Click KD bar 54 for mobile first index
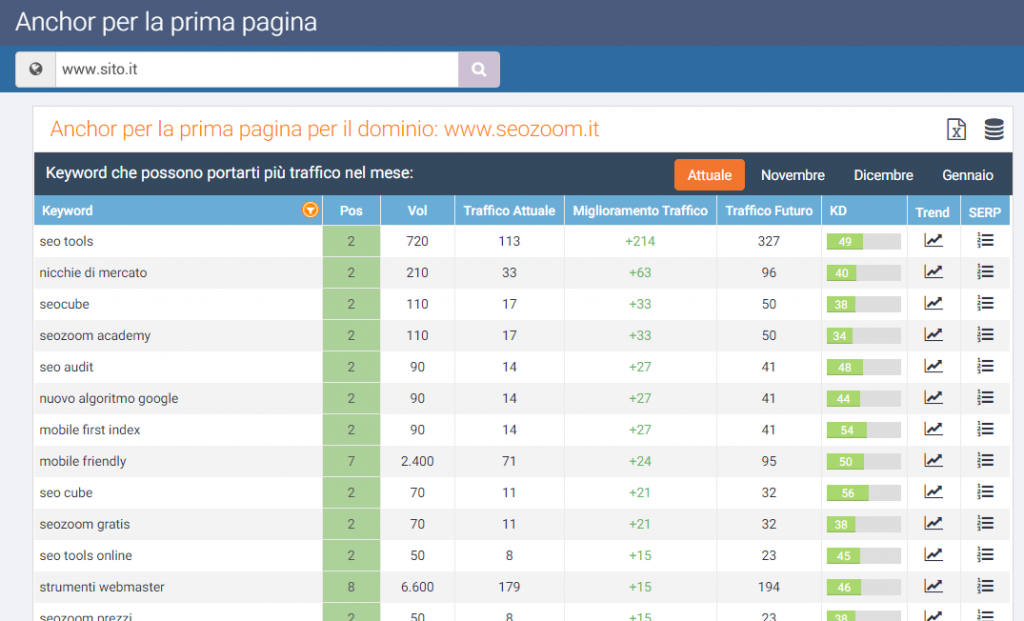 [x=863, y=430]
